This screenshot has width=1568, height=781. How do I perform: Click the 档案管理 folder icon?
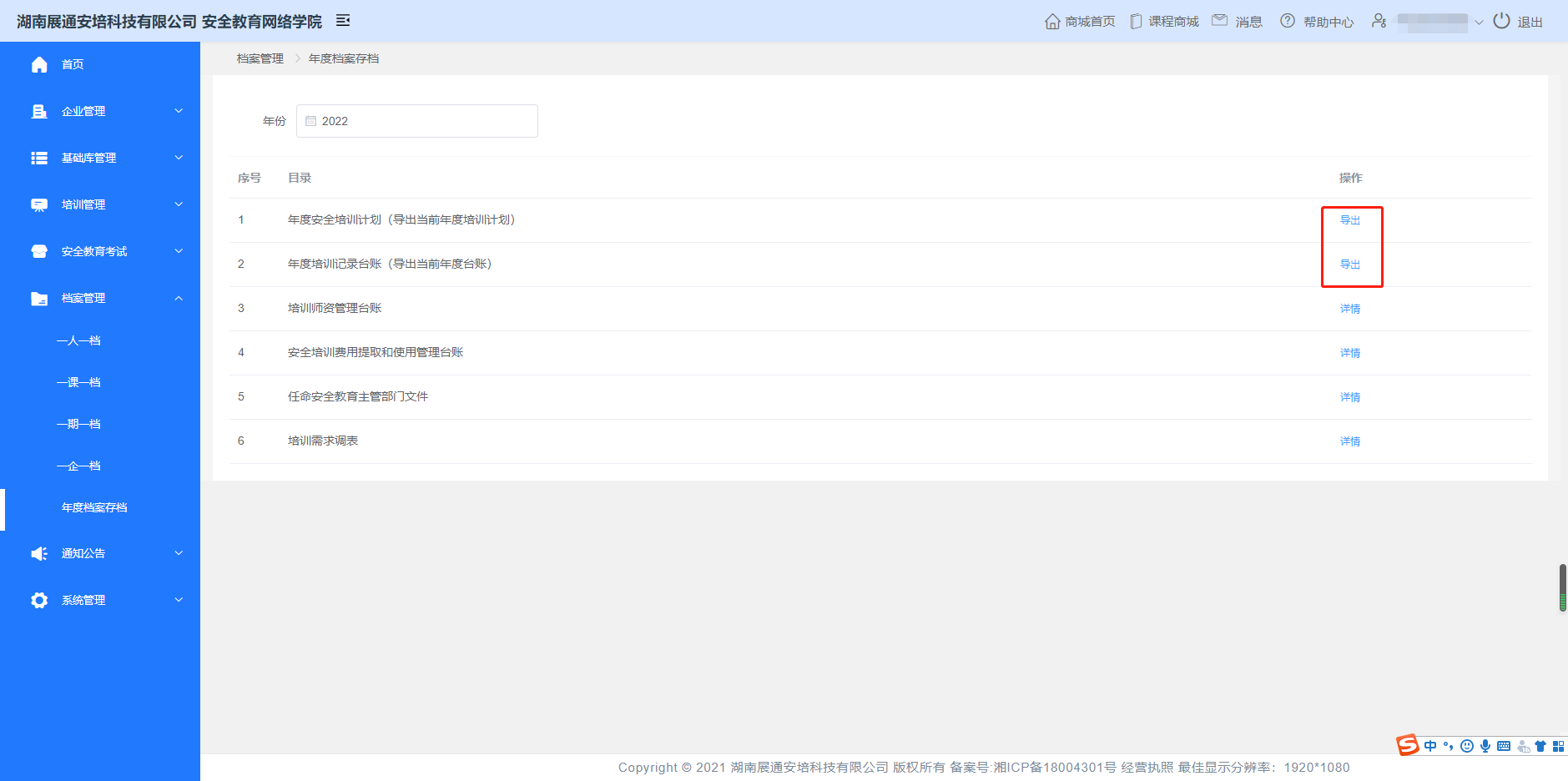(39, 298)
